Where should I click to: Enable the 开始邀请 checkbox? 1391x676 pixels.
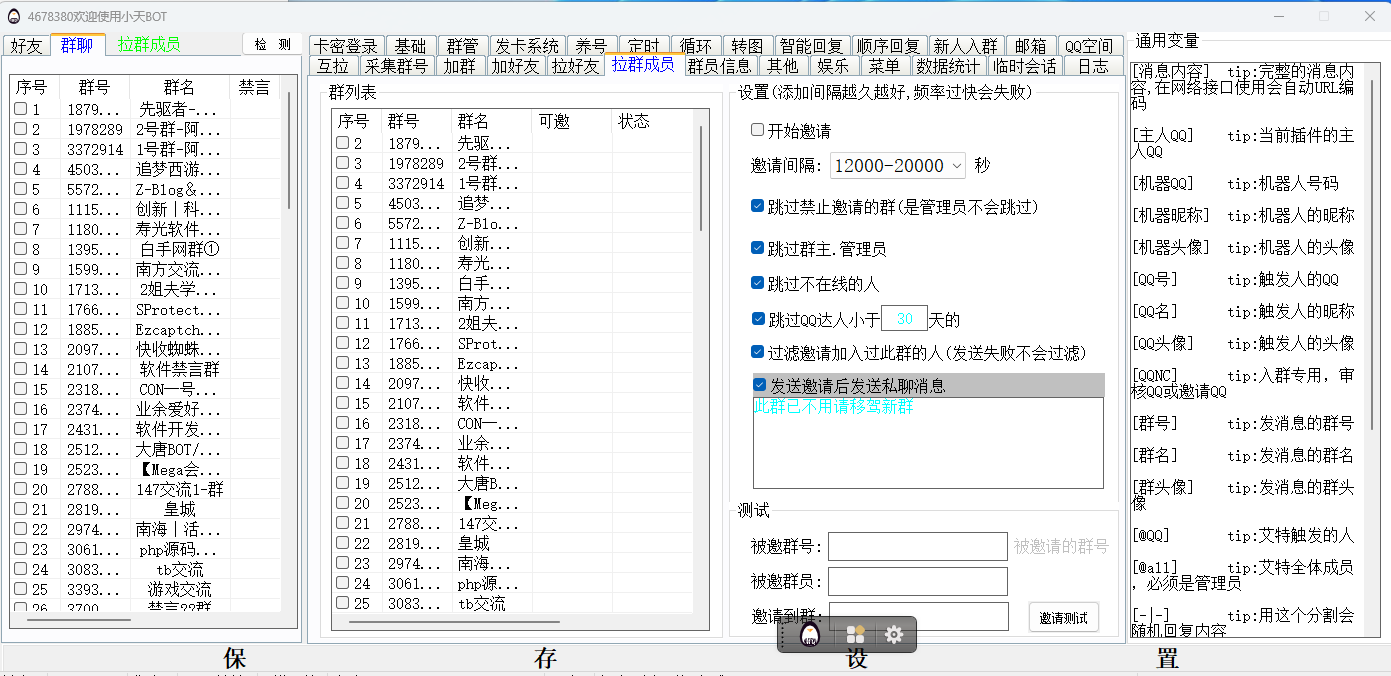pos(758,131)
